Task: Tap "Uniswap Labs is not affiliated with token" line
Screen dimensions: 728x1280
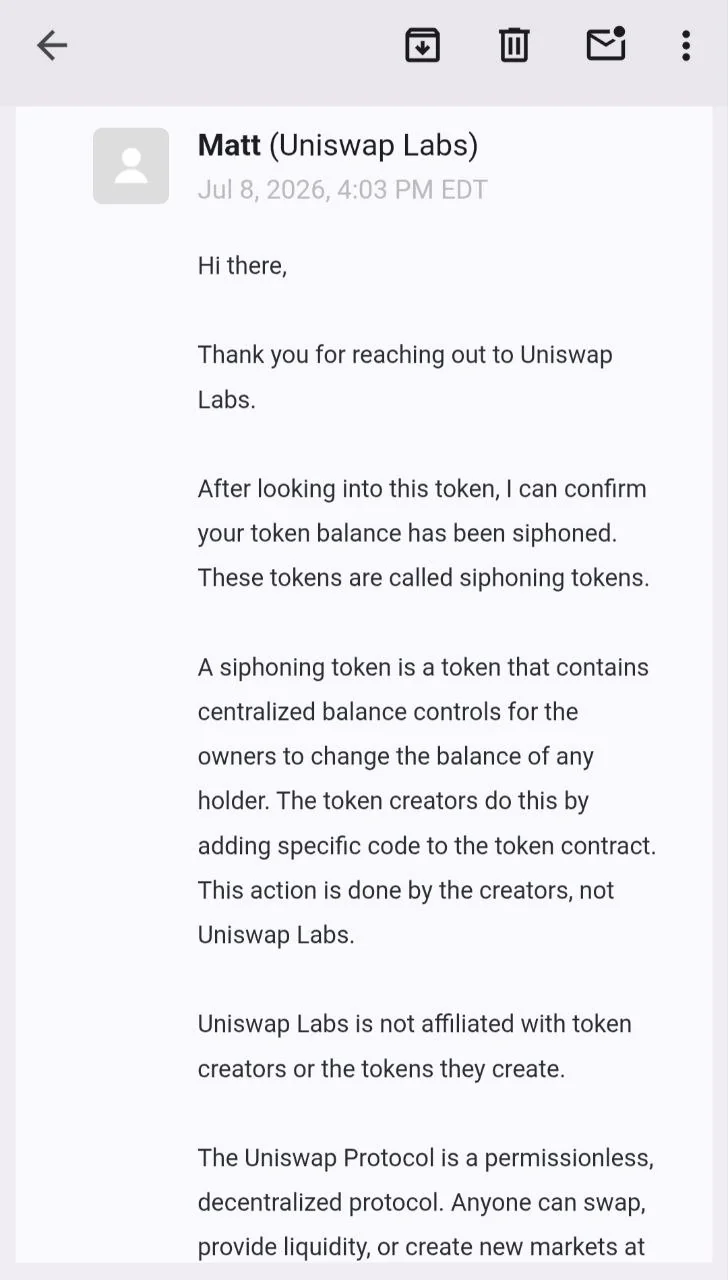Action: click(x=415, y=1024)
